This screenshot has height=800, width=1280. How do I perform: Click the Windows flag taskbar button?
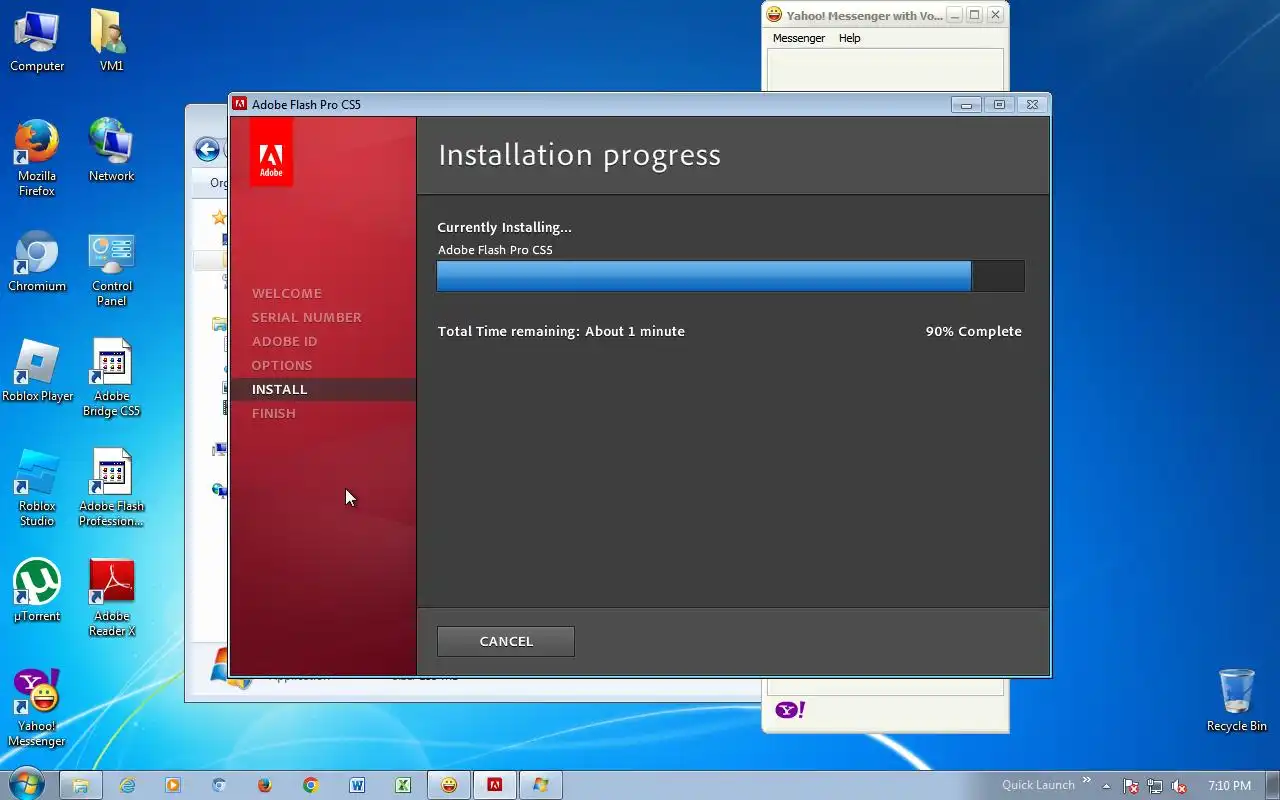[x=540, y=785]
